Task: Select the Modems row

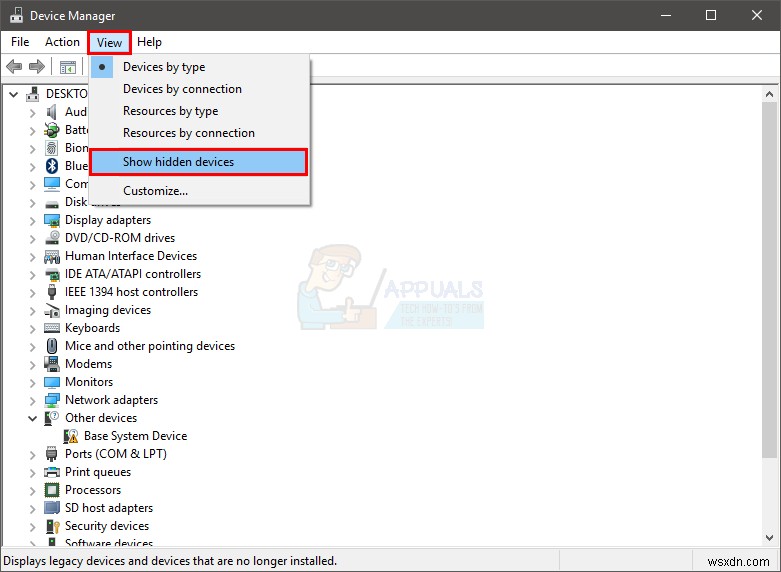Action: [x=88, y=364]
